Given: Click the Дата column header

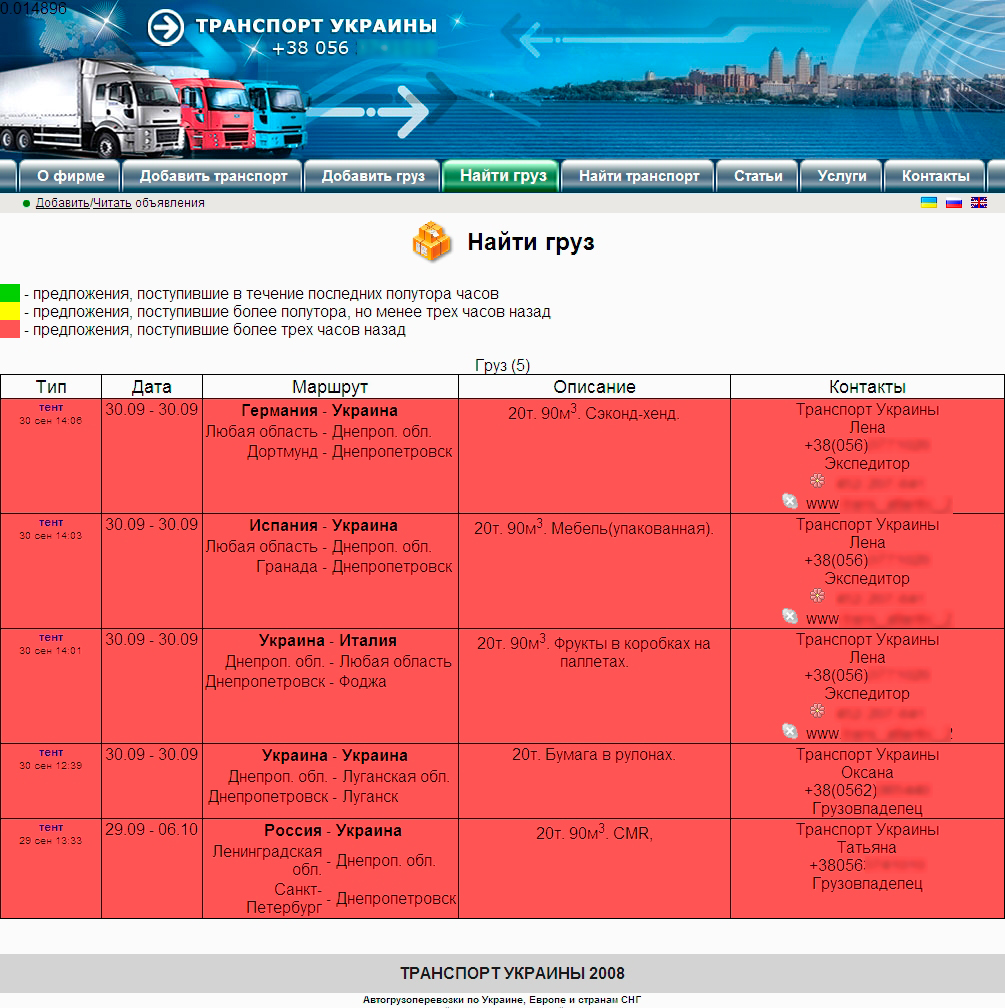Looking at the screenshot, I should (x=152, y=387).
